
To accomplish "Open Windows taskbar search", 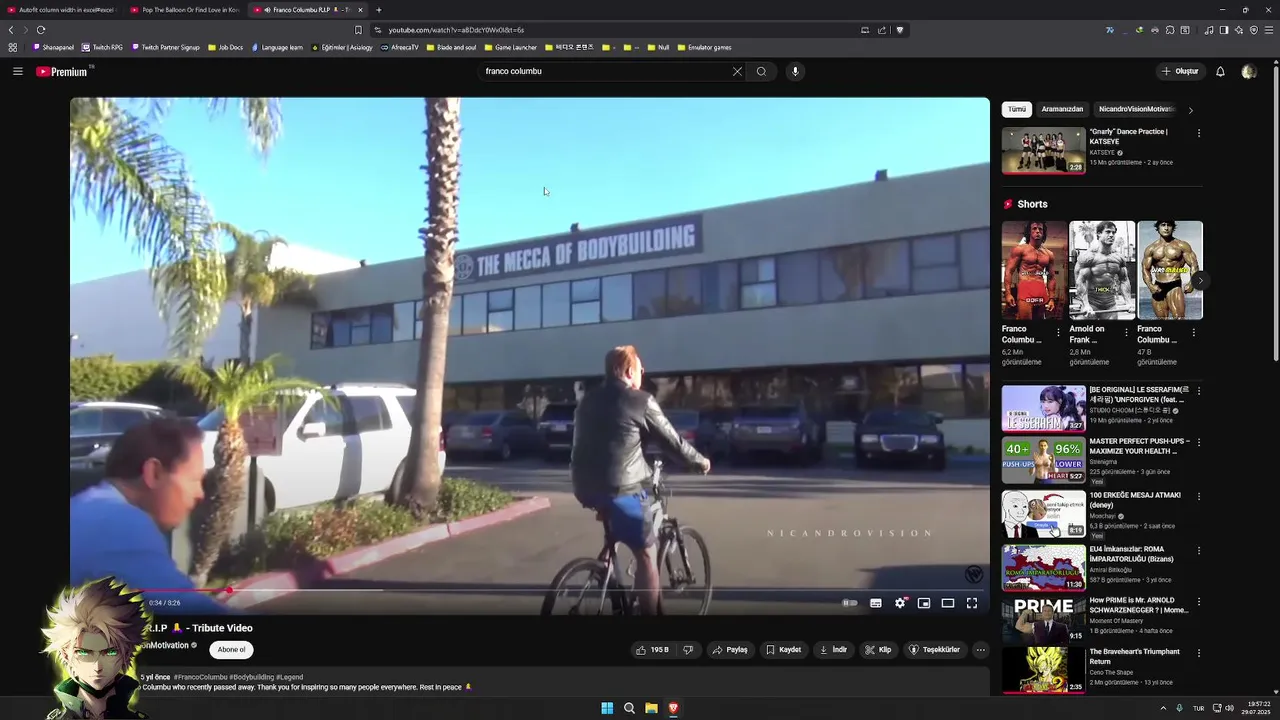I will pyautogui.click(x=629, y=708).
